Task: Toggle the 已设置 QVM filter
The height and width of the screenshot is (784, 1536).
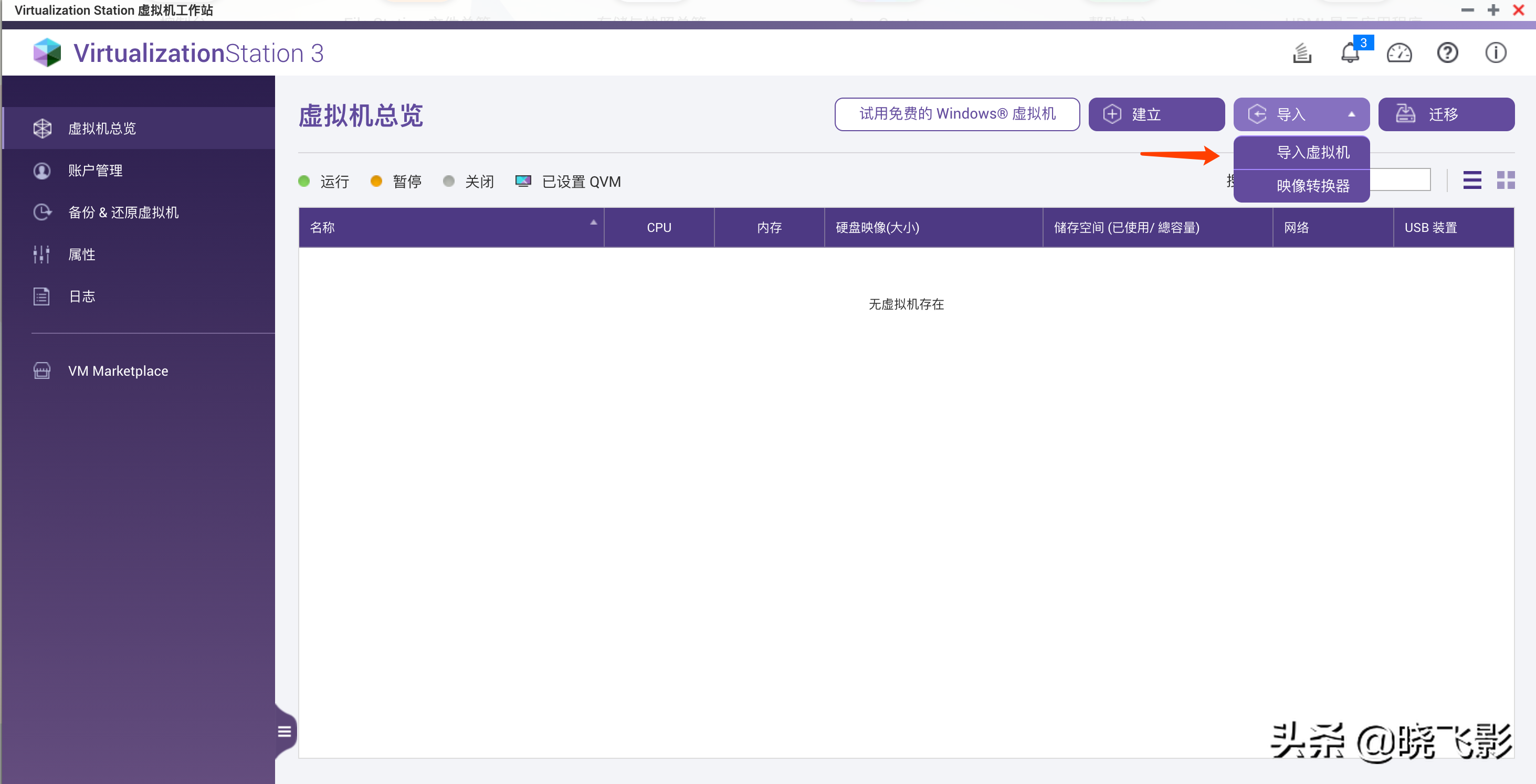Action: [566, 181]
